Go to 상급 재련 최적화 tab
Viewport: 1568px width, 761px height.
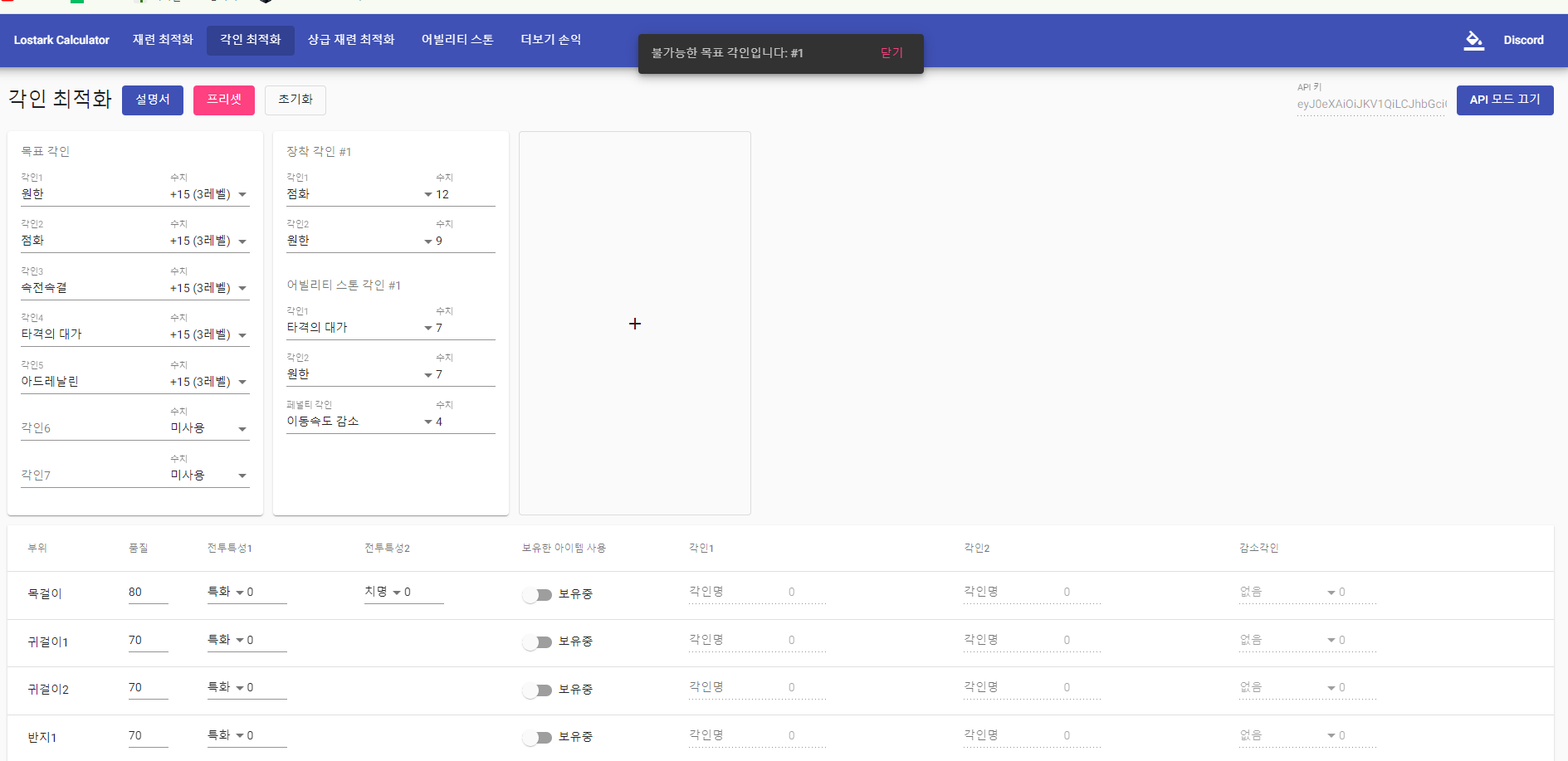click(x=351, y=40)
